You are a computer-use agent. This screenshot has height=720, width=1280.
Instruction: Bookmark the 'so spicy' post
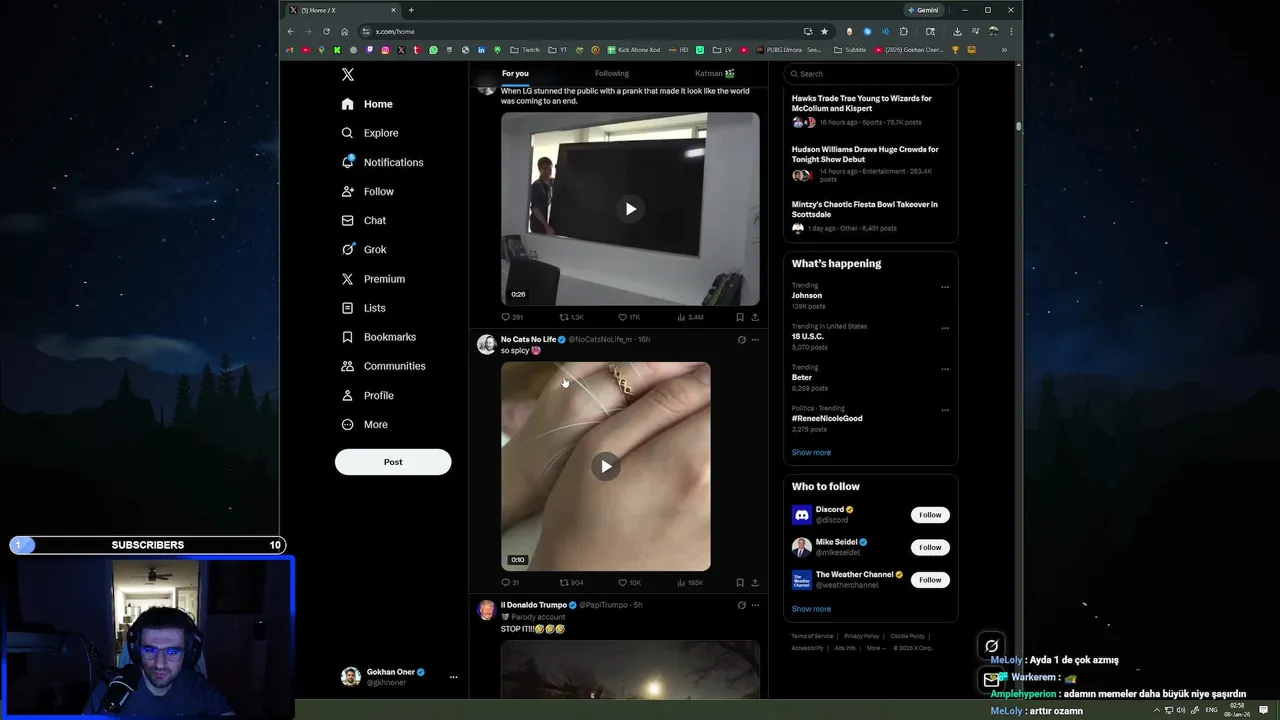(x=740, y=582)
